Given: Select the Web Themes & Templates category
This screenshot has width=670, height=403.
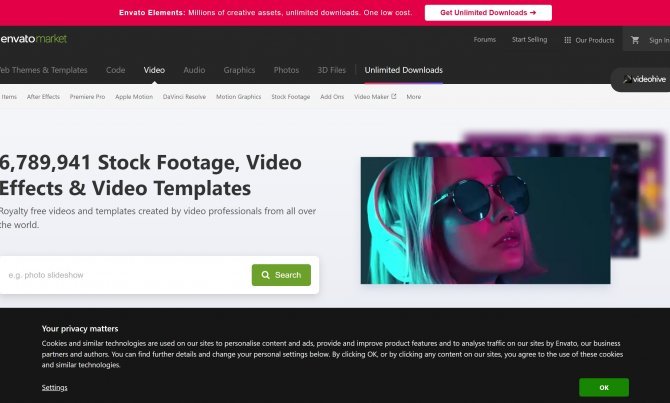Looking at the screenshot, I should click(x=43, y=70).
